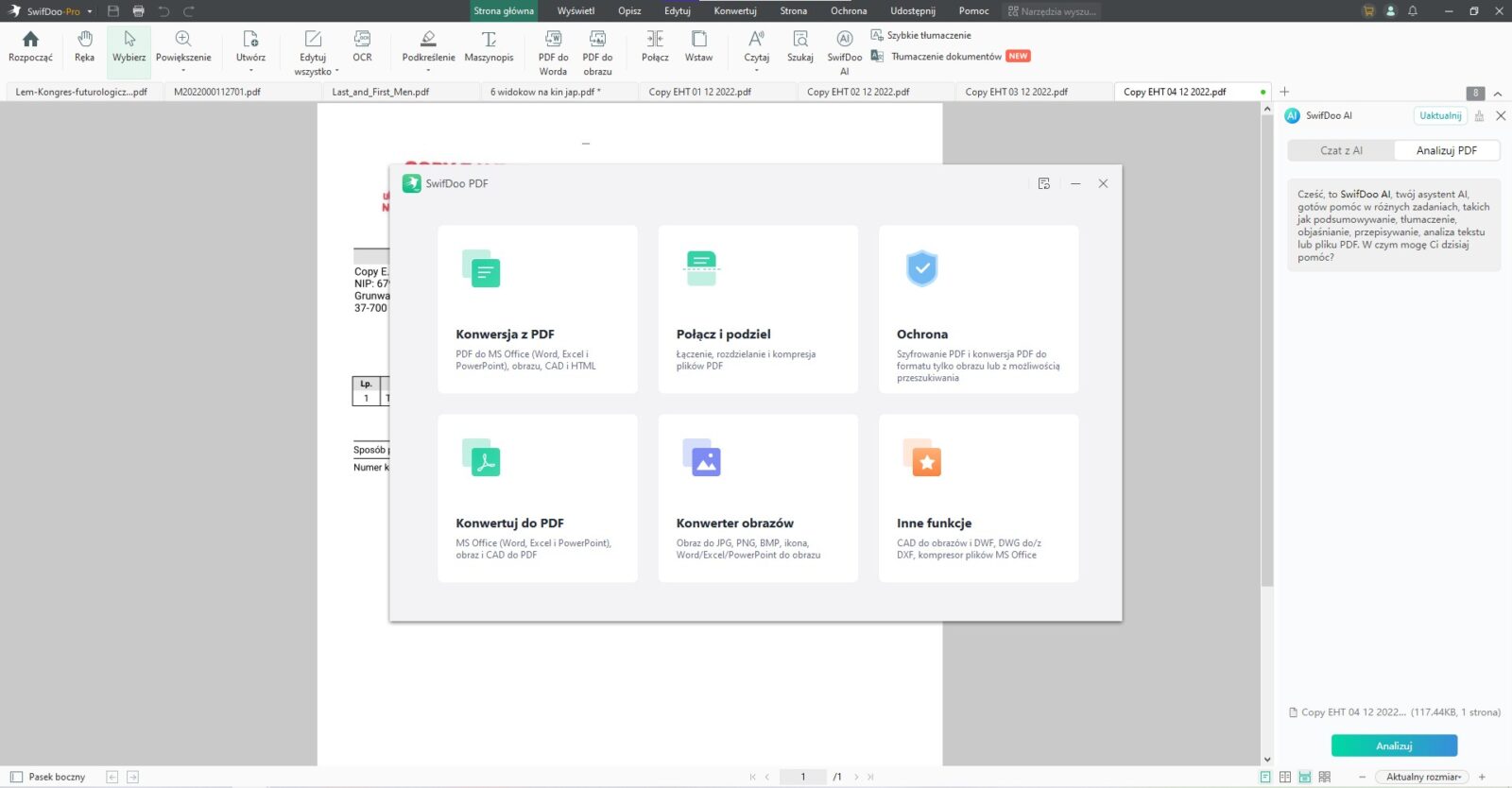Click the redo arrow in title bar

pos(189,11)
